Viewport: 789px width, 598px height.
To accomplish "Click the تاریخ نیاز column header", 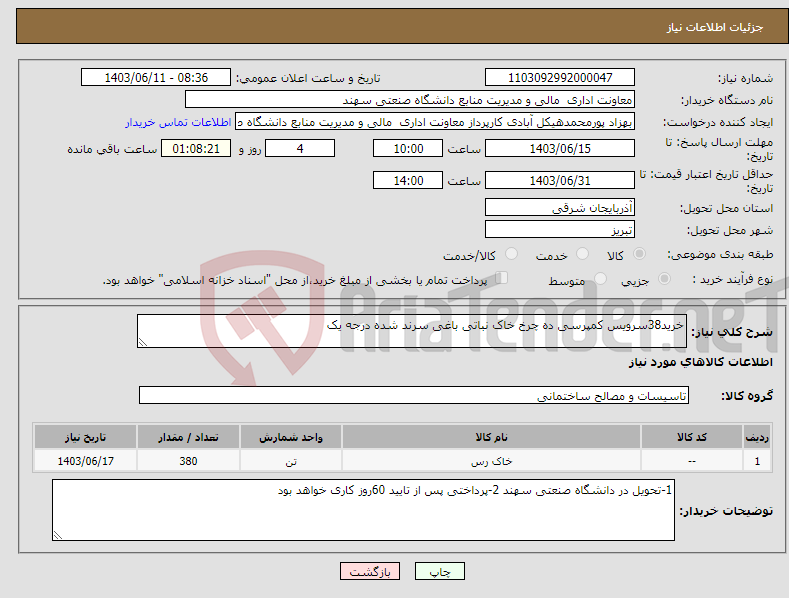I will point(86,437).
